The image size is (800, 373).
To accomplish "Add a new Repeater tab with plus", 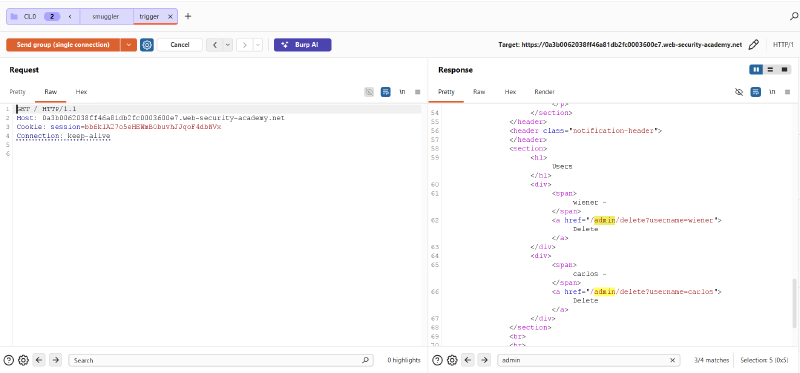I will (x=188, y=16).
